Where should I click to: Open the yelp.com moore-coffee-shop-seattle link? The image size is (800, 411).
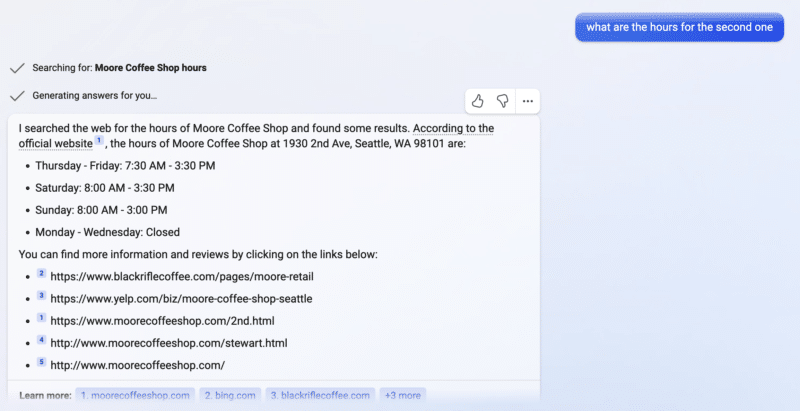click(181, 299)
